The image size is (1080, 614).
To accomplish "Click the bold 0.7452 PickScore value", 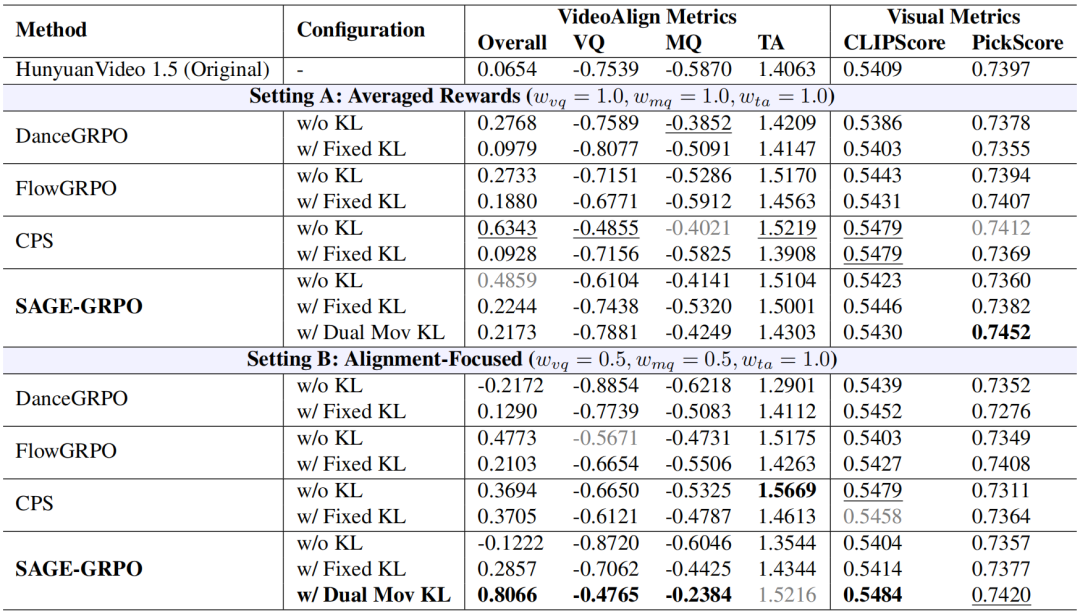I will pyautogui.click(x=1001, y=332).
